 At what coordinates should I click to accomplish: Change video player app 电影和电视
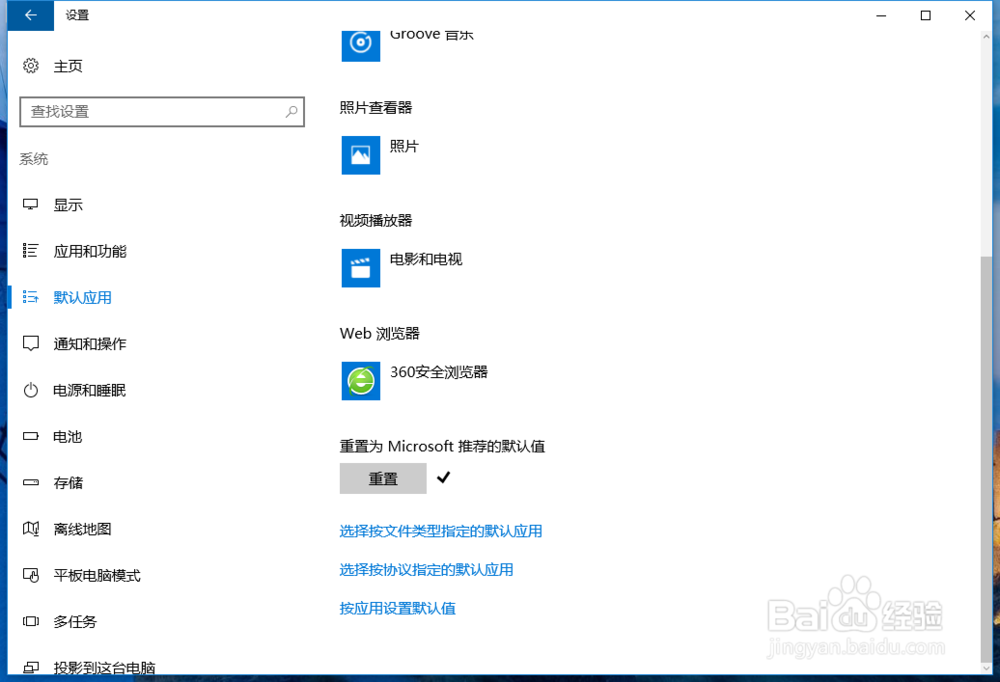pyautogui.click(x=426, y=259)
